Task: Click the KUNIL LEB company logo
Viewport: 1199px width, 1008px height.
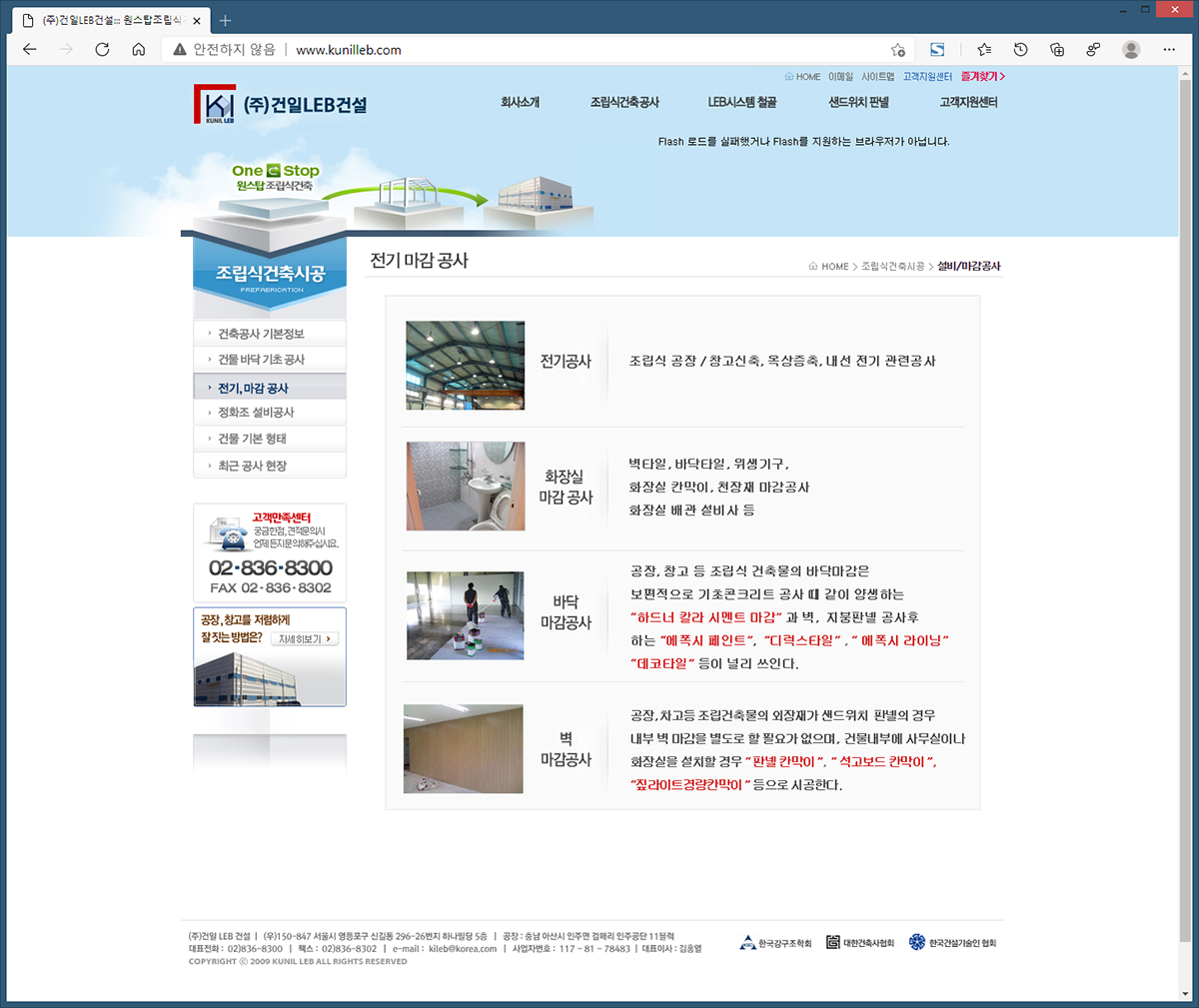Action: point(281,105)
